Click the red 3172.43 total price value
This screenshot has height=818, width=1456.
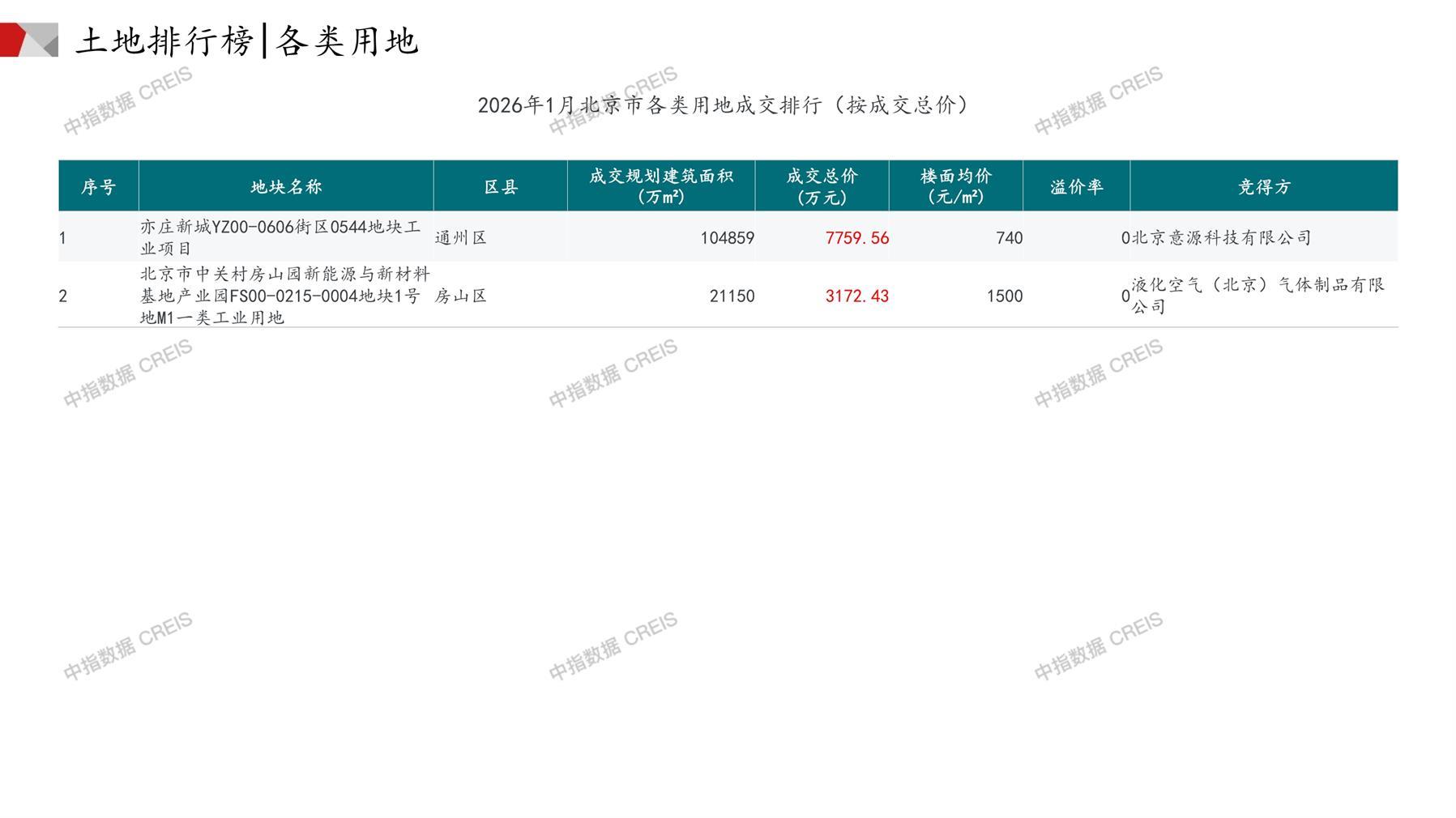pyautogui.click(x=856, y=296)
